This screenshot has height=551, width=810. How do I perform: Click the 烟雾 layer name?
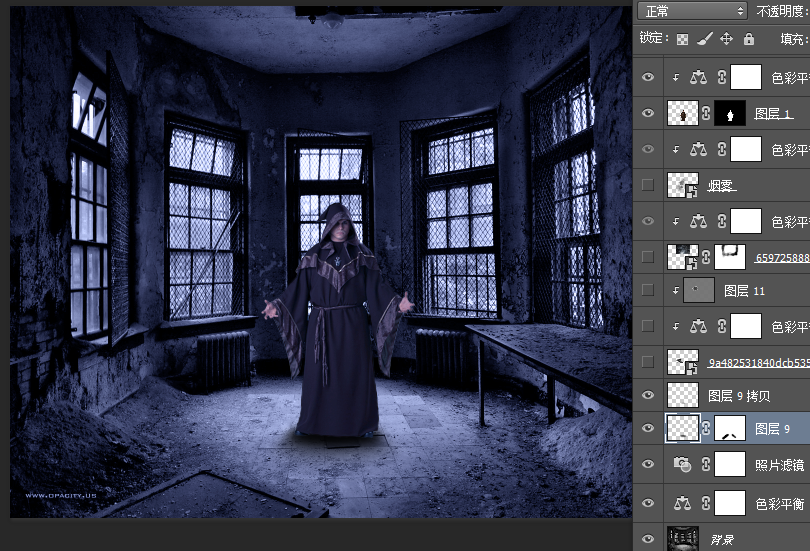coord(720,185)
